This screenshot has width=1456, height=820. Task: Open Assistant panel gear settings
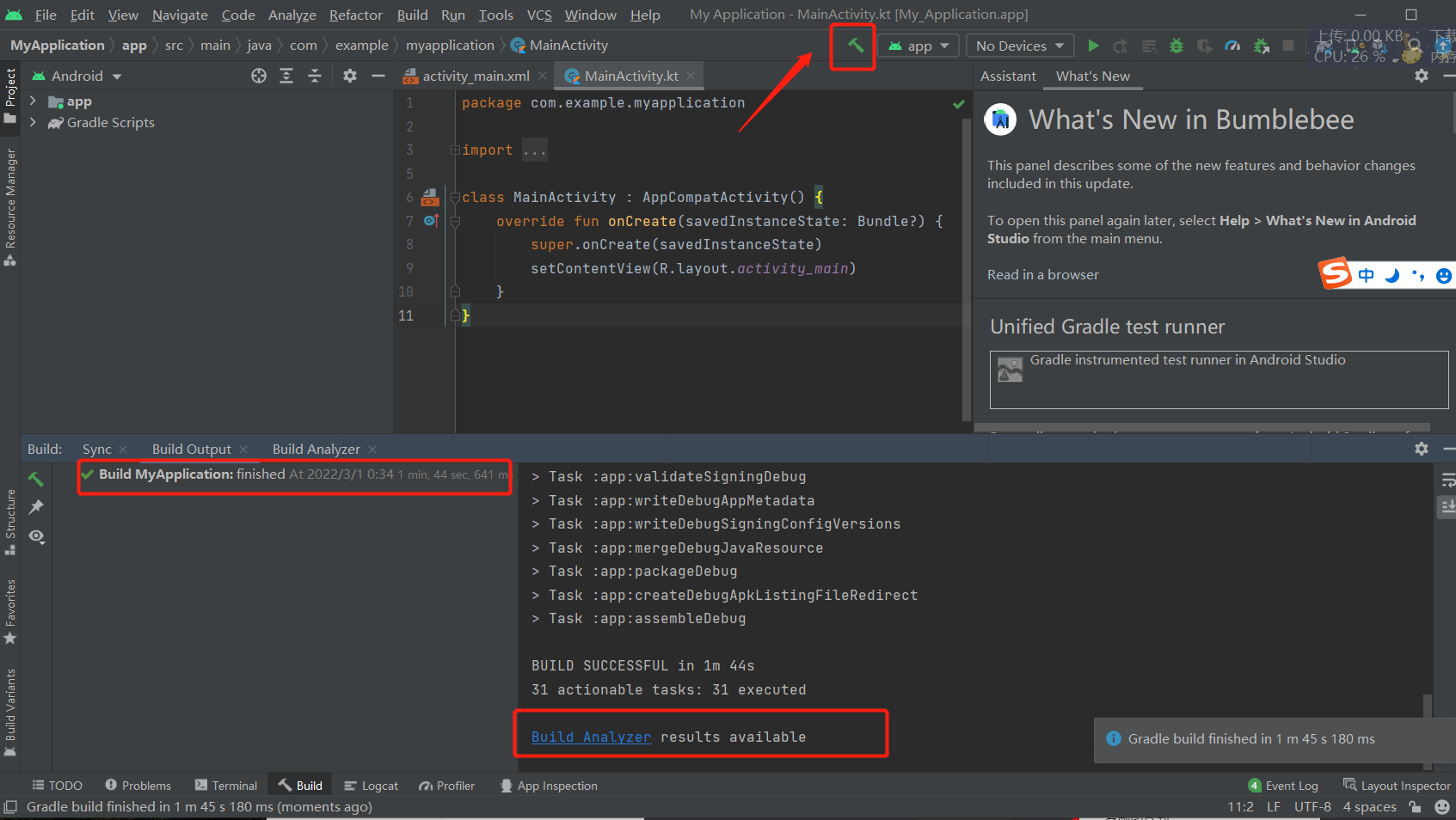pyautogui.click(x=1422, y=76)
